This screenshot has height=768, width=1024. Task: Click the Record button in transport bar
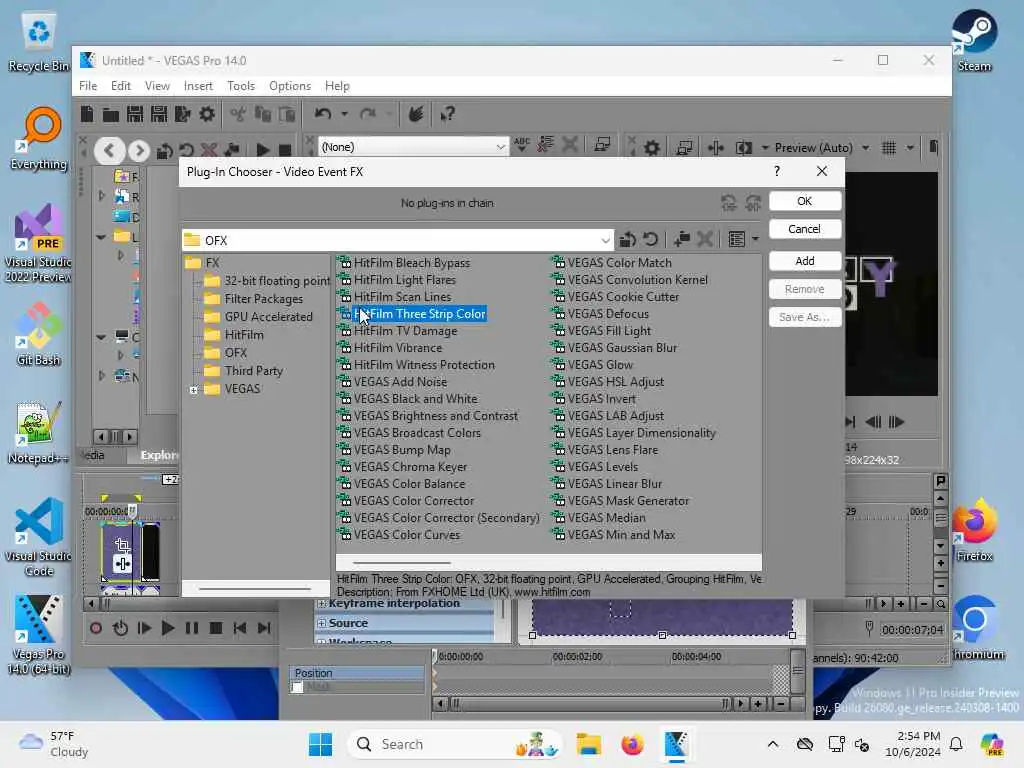(x=96, y=628)
